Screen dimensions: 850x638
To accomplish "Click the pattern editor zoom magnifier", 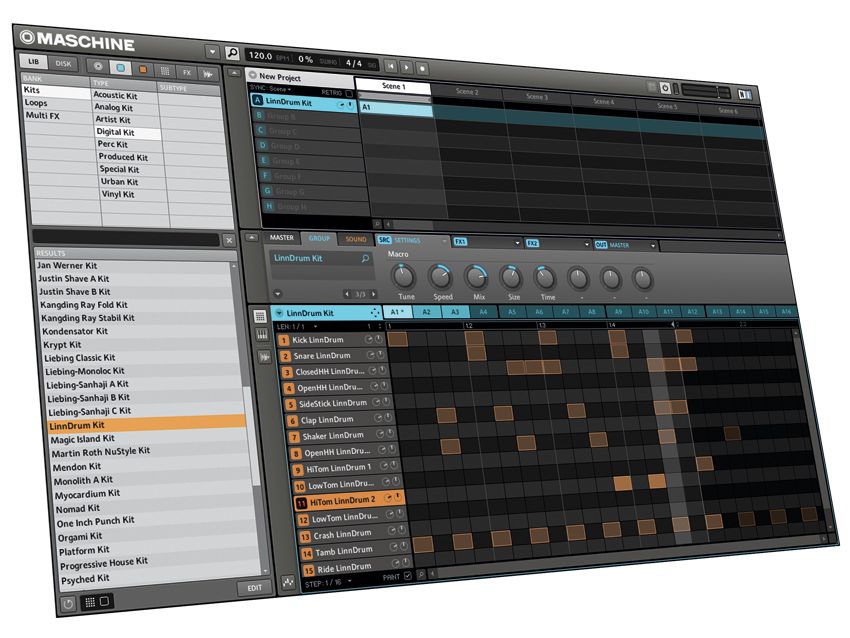I will (x=421, y=574).
